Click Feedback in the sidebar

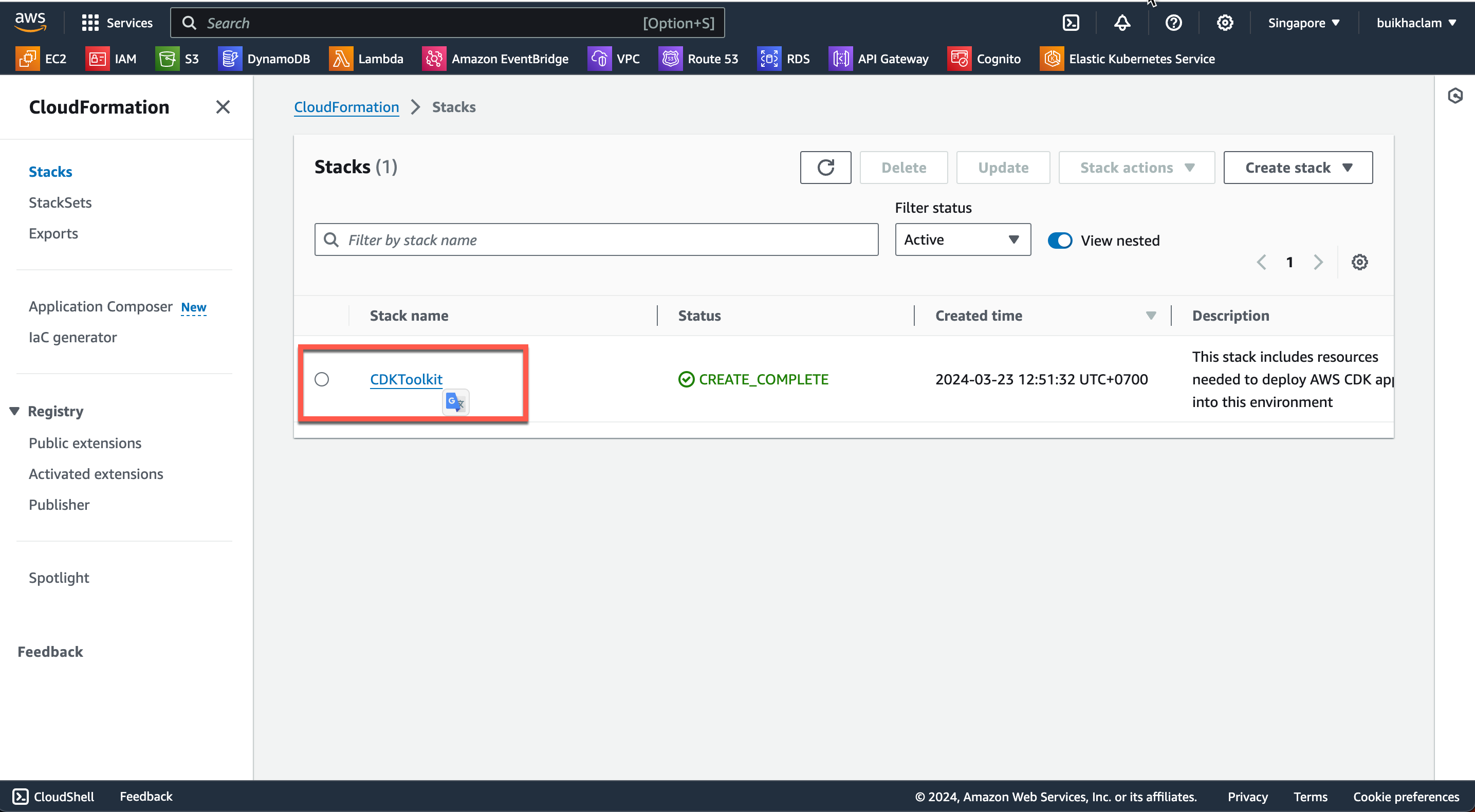click(x=50, y=652)
